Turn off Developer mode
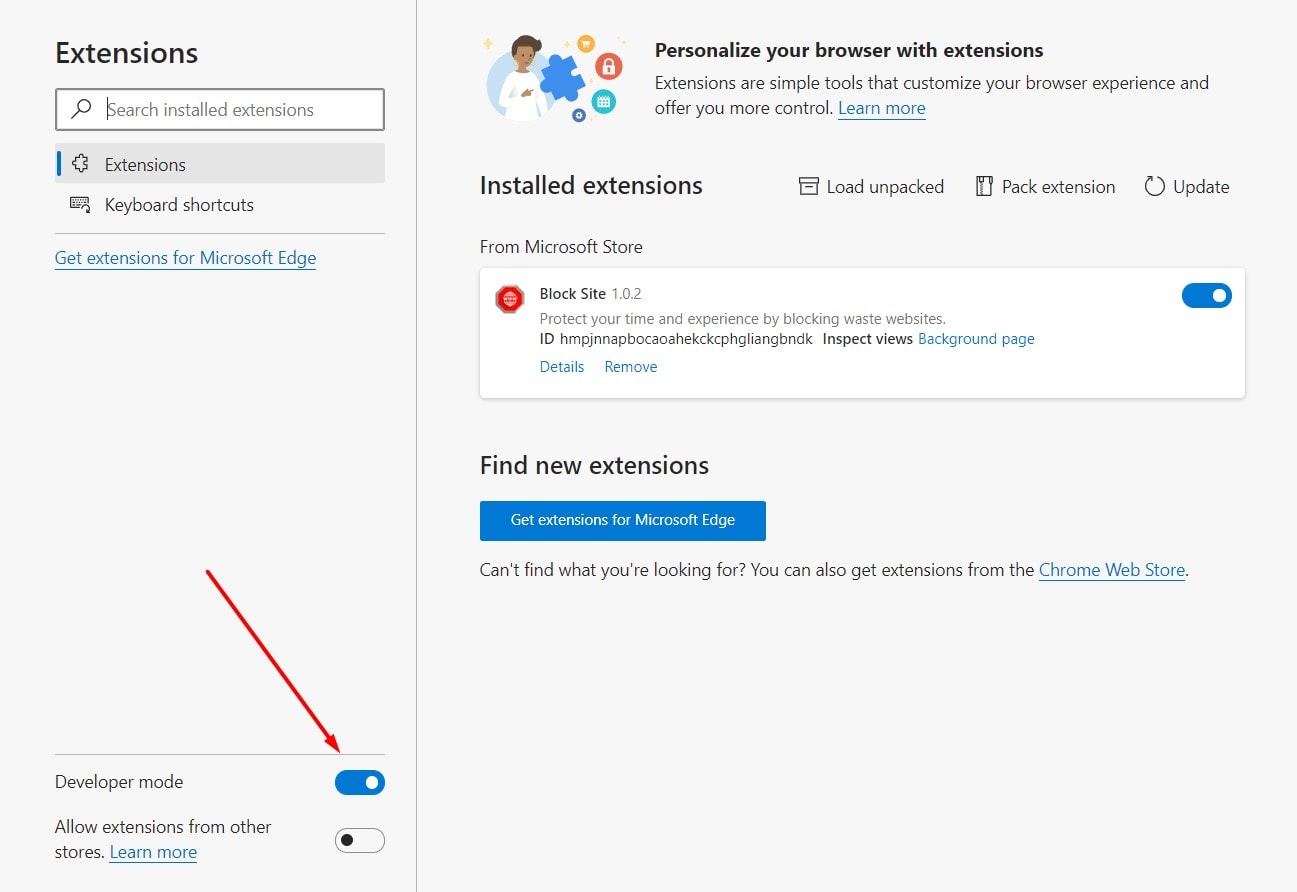1297x892 pixels. (x=360, y=782)
